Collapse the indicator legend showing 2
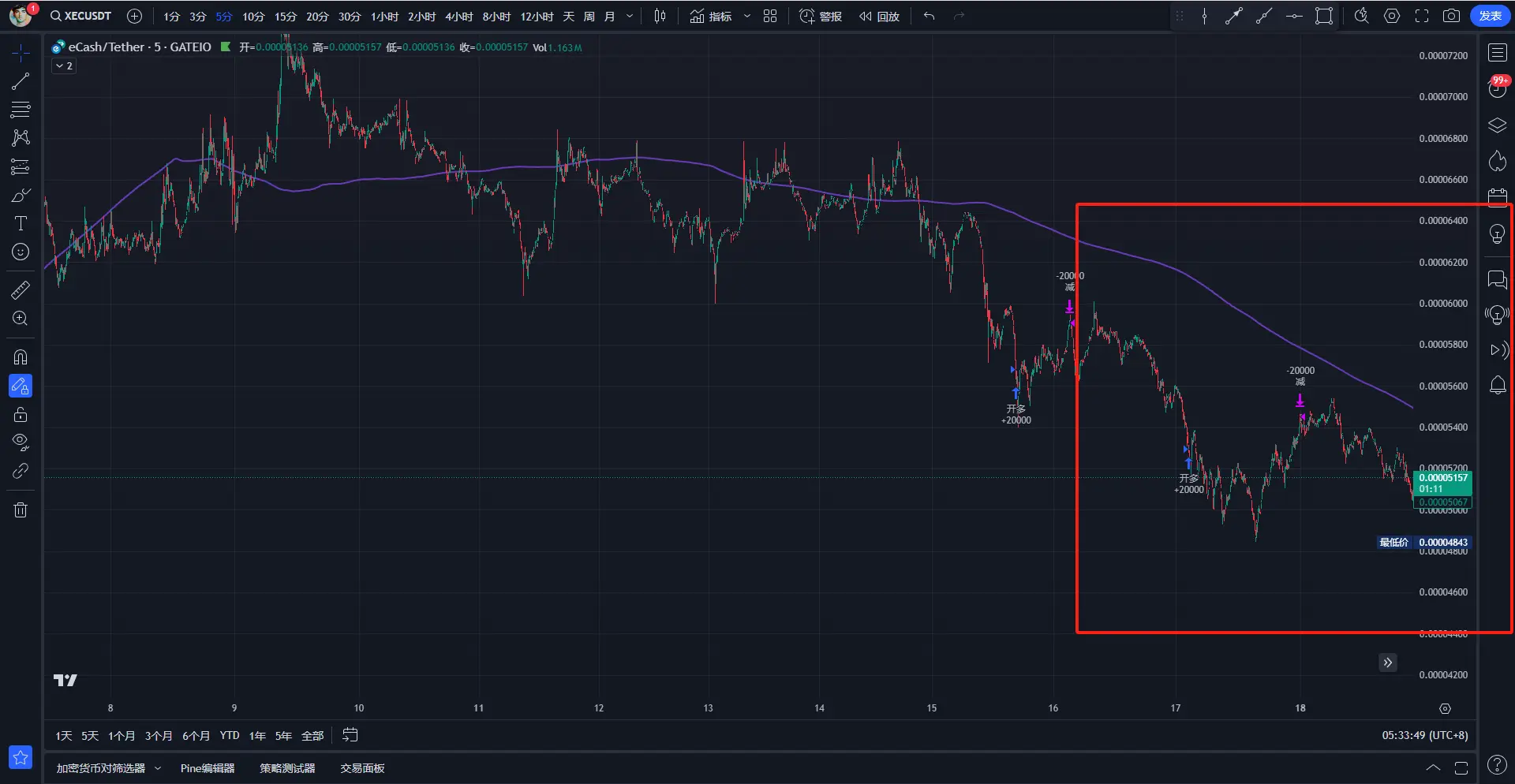This screenshot has height=784, width=1515. [64, 66]
